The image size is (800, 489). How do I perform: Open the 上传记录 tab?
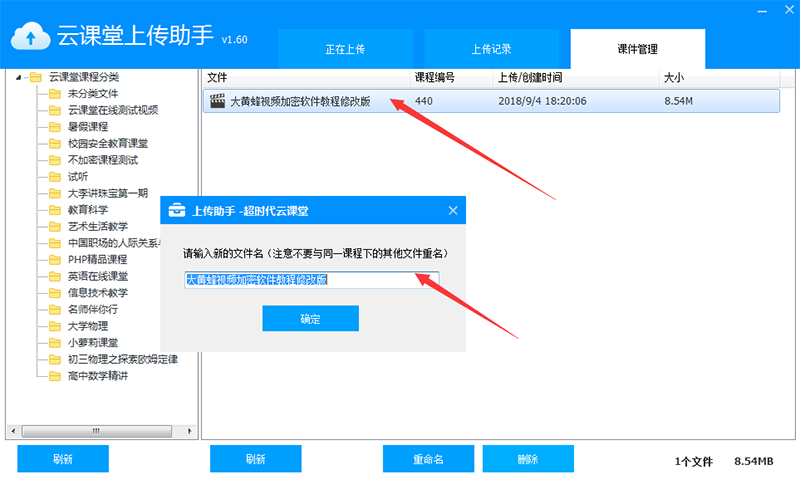491,49
